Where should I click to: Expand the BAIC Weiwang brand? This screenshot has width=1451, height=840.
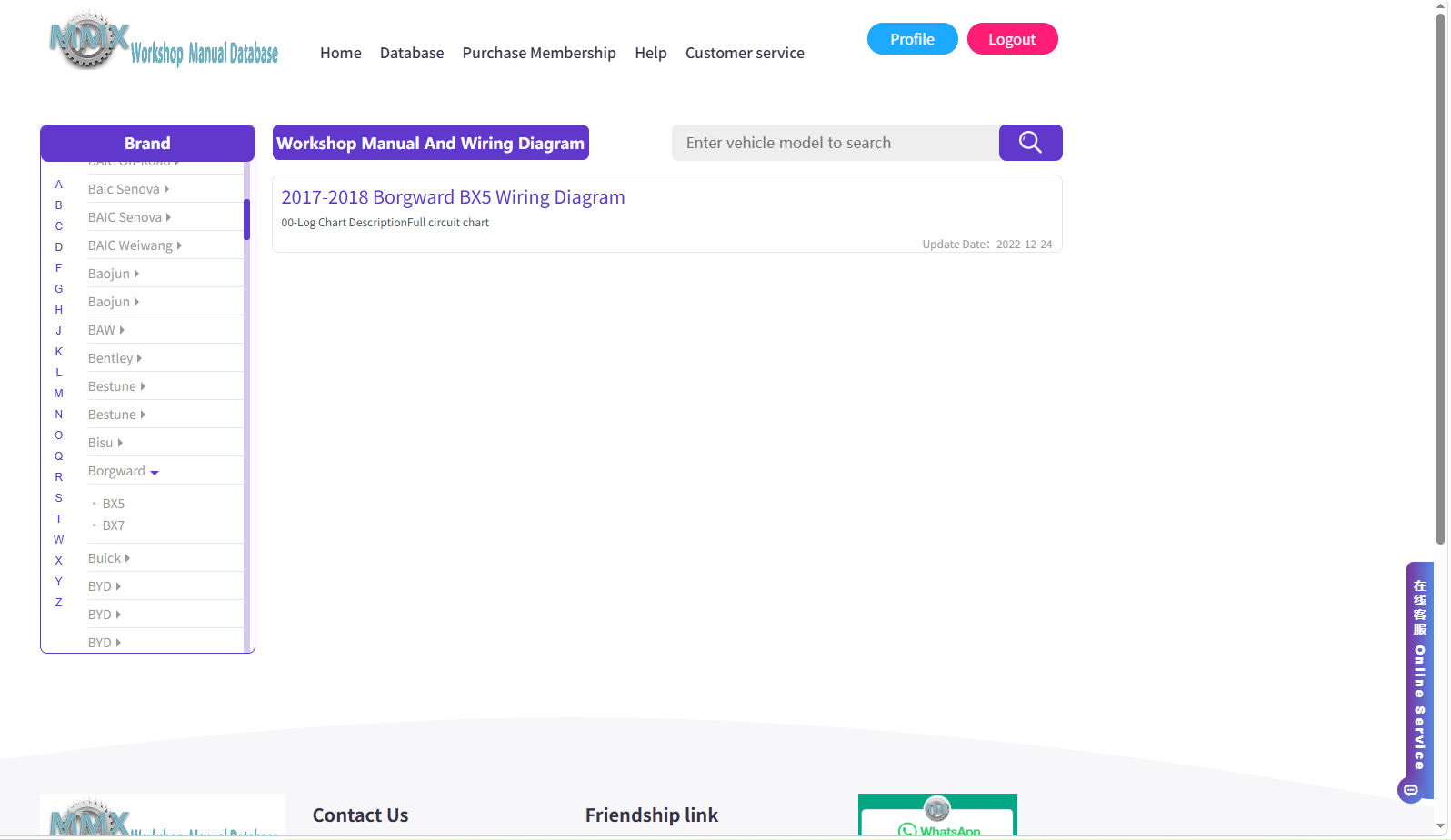135,245
